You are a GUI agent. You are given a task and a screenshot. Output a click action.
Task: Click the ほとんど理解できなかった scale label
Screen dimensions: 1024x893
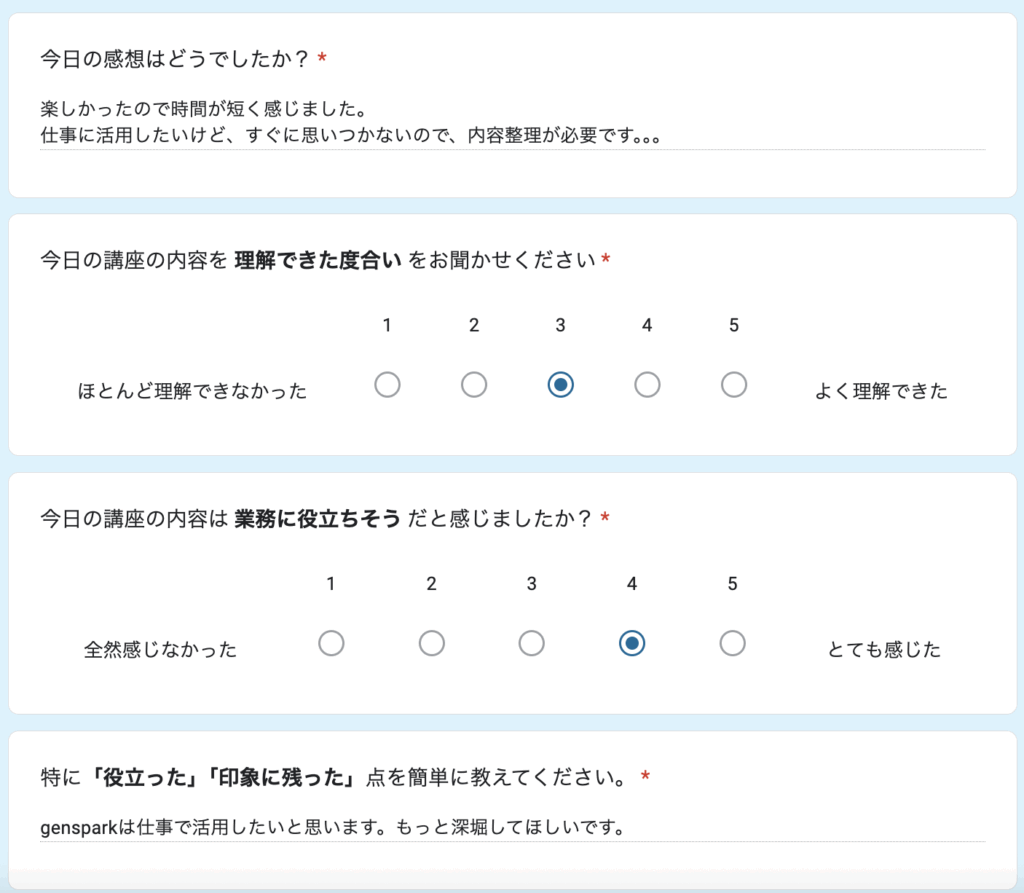(x=192, y=391)
